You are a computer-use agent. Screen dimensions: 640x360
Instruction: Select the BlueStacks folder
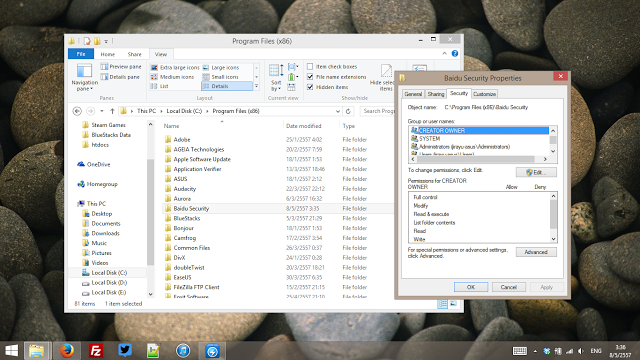187,218
